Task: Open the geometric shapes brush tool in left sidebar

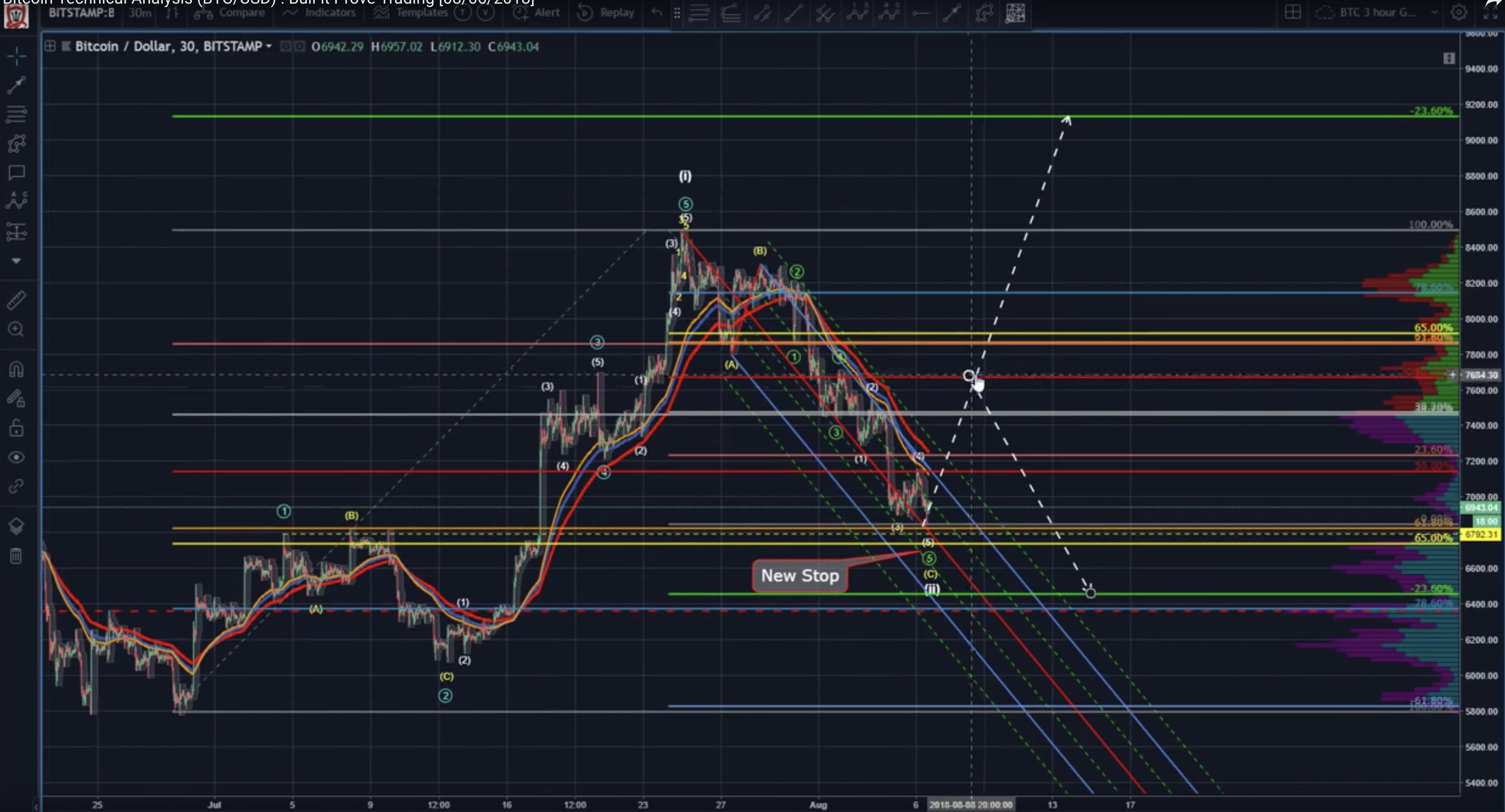Action: click(16, 143)
